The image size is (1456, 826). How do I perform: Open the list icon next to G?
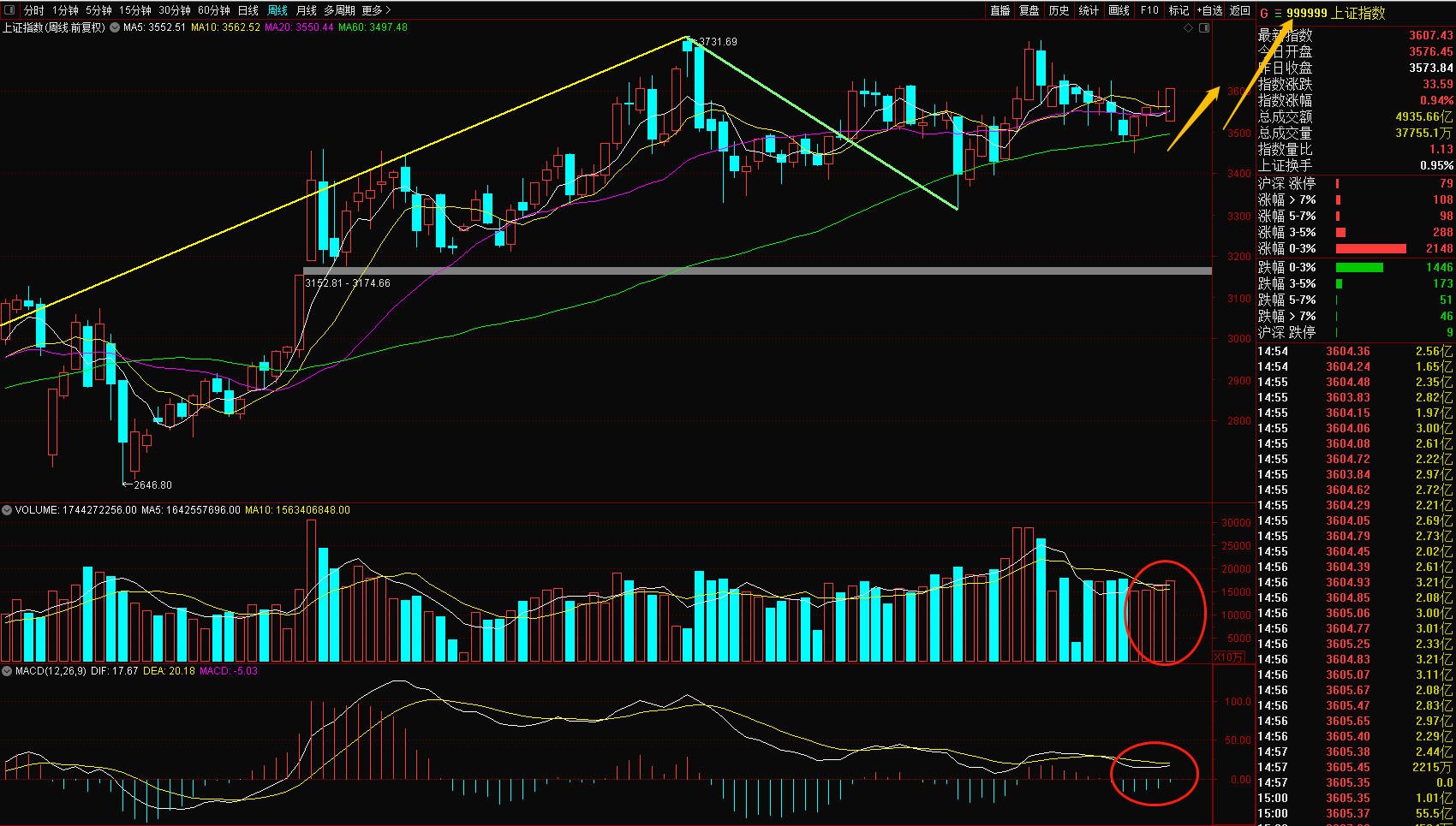tap(1278, 14)
